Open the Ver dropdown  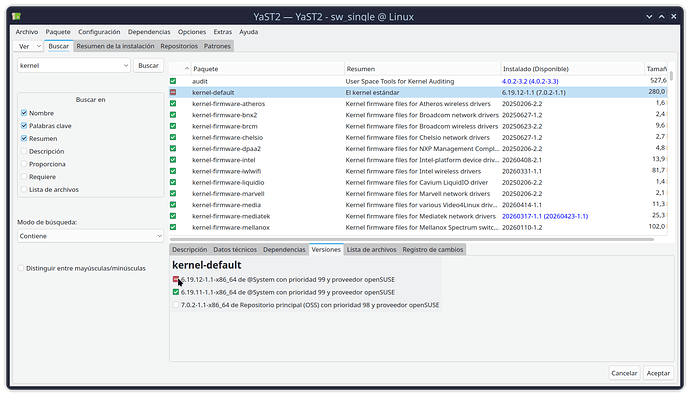29,46
